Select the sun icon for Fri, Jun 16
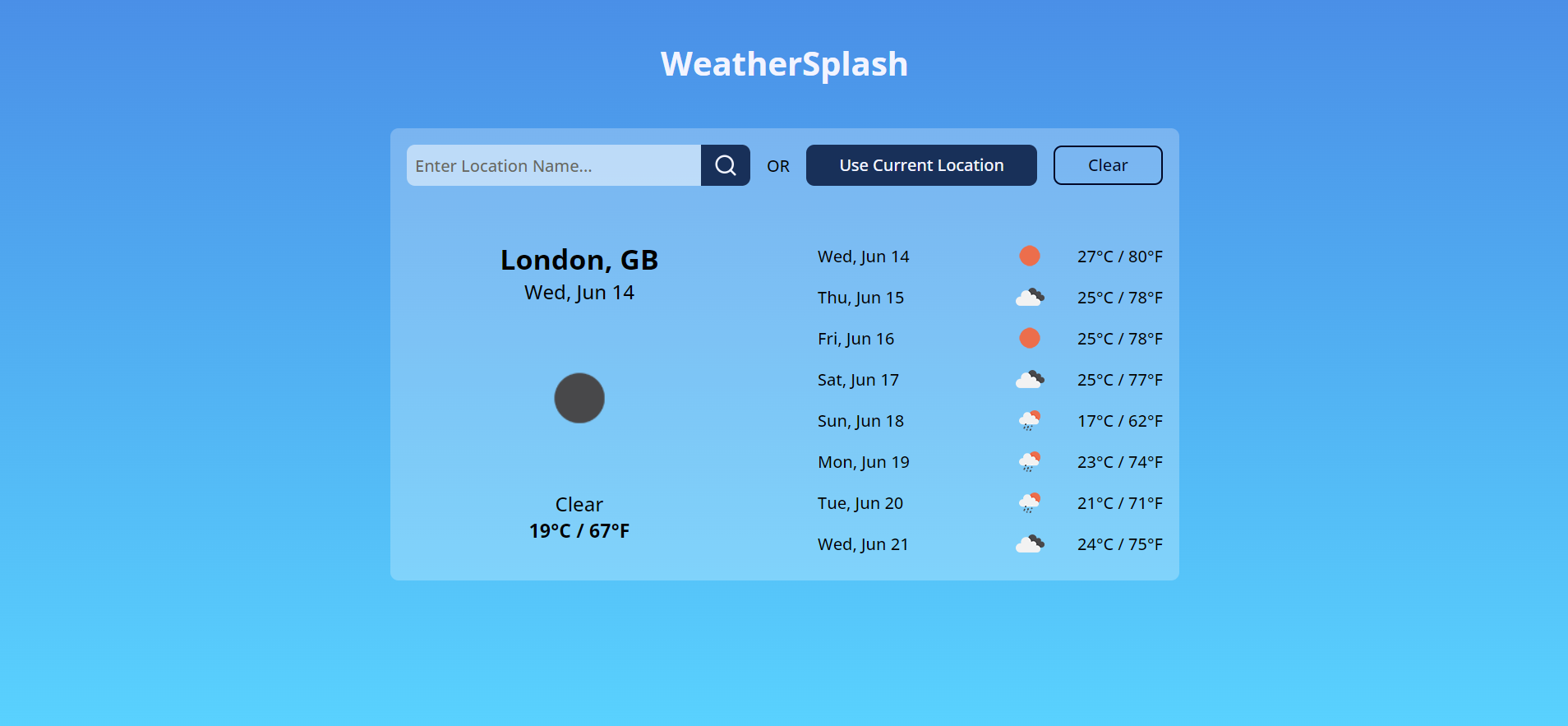This screenshot has width=1568, height=726. 1030,338
